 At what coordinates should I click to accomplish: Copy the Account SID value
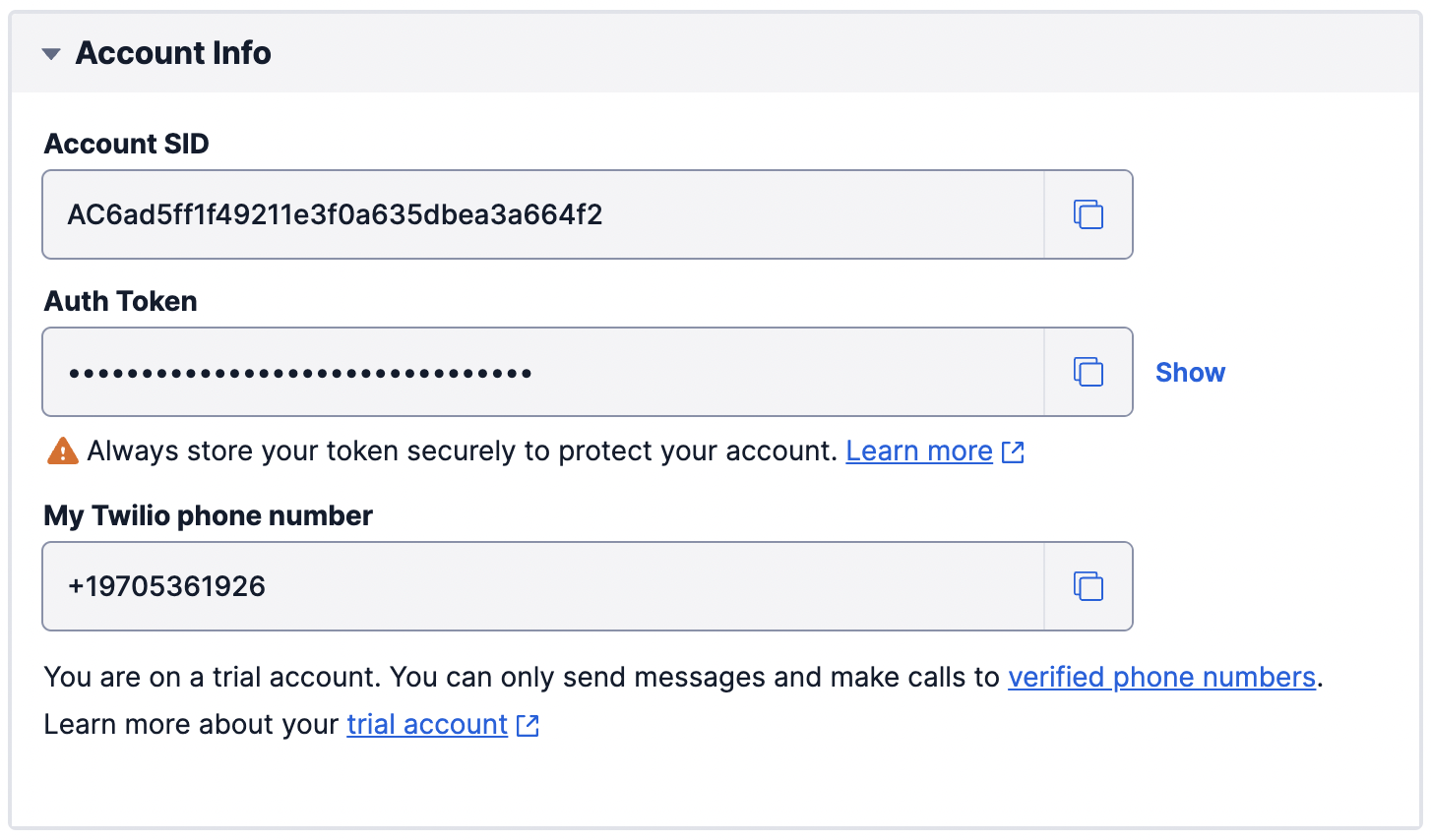tap(1088, 214)
